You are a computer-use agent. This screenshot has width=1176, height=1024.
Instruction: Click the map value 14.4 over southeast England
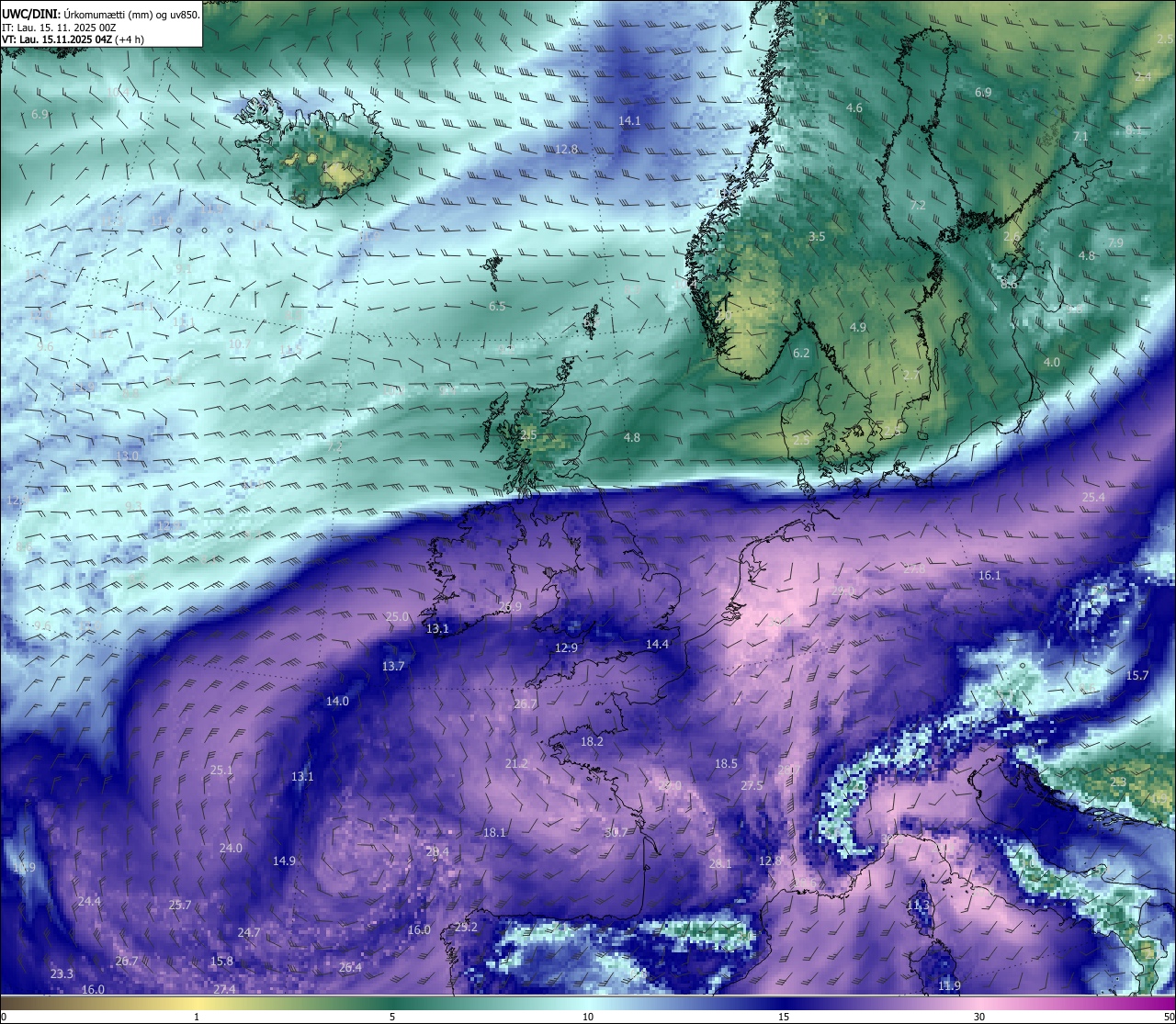point(657,645)
